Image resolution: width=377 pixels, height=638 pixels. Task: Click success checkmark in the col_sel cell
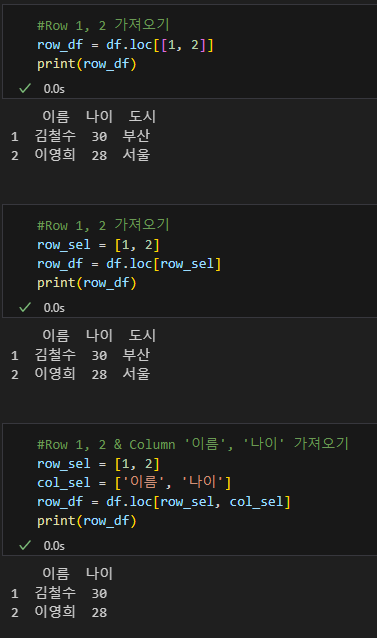(25, 545)
